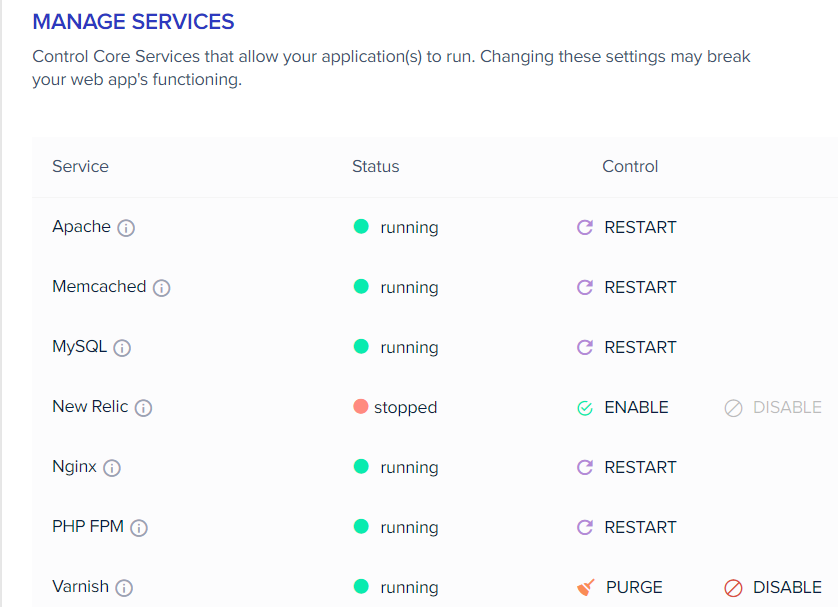Restart the Memcached service
This screenshot has width=838, height=607.
(639, 287)
